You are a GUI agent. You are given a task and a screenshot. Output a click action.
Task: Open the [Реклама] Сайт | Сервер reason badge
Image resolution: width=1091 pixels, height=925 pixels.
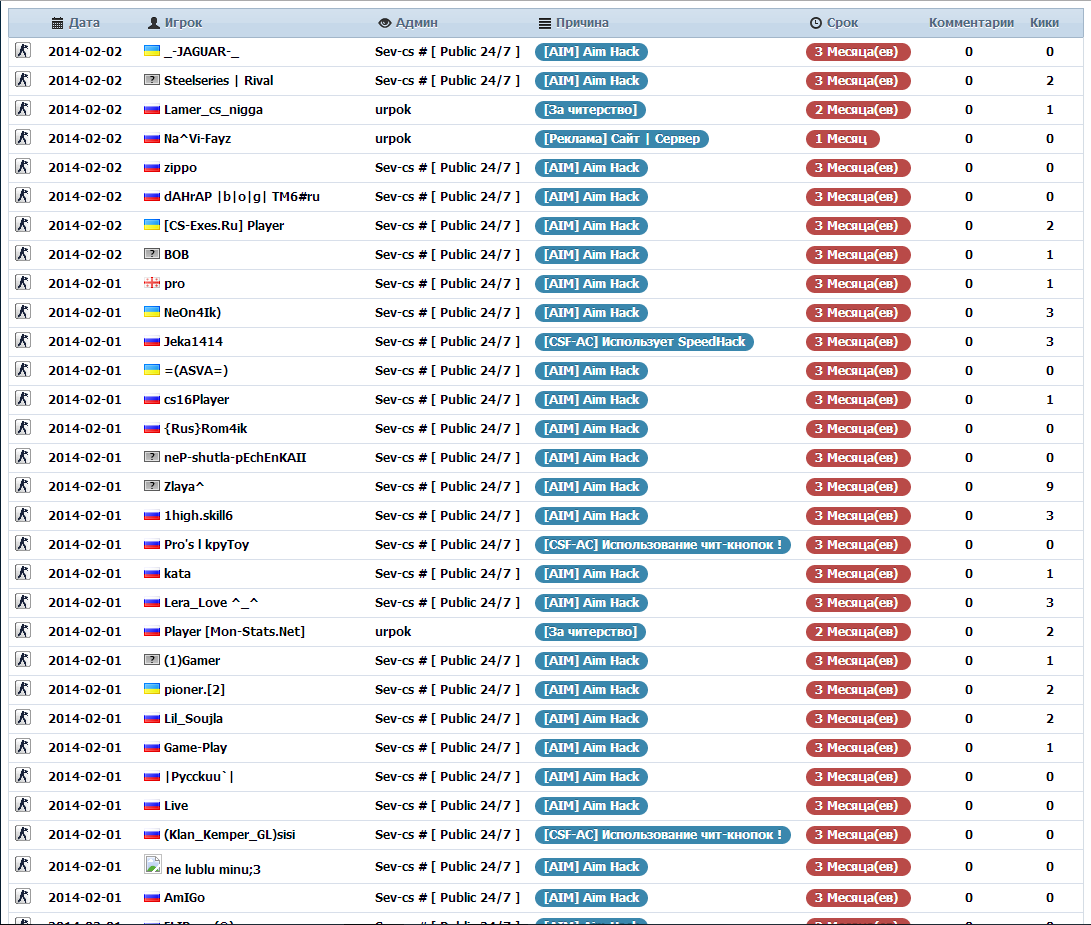tap(622, 139)
